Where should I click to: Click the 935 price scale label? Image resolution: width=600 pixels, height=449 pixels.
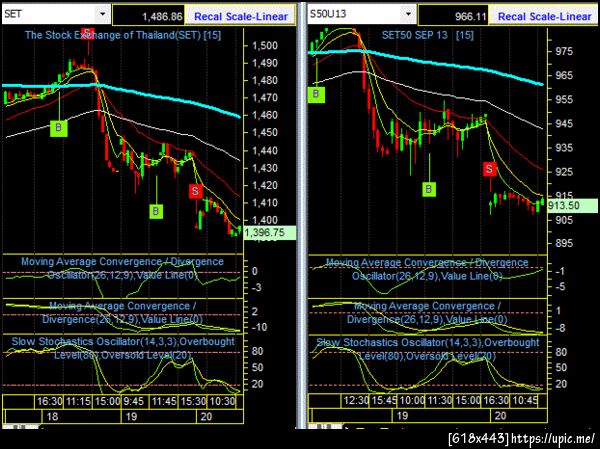pyautogui.click(x=564, y=147)
